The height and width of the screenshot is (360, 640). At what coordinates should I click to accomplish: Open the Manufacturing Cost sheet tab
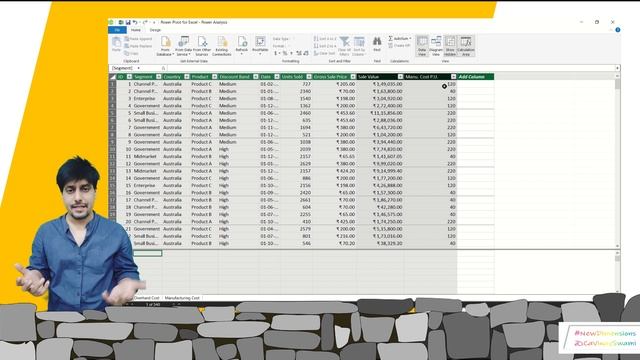[x=182, y=298]
